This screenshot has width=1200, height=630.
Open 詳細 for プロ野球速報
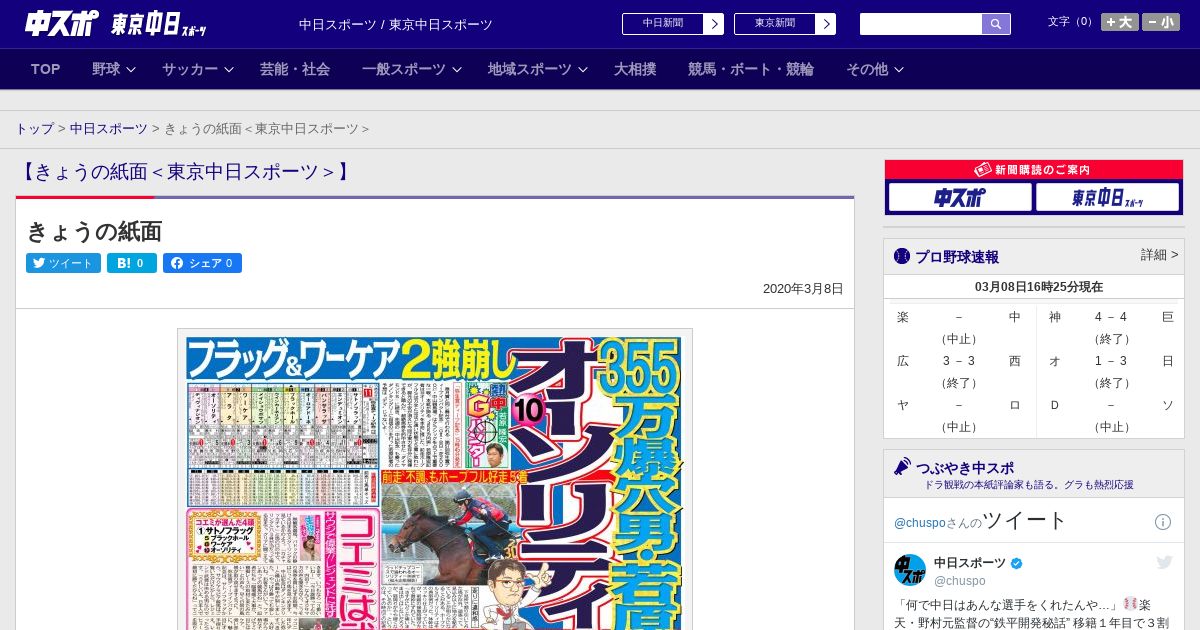[1159, 255]
